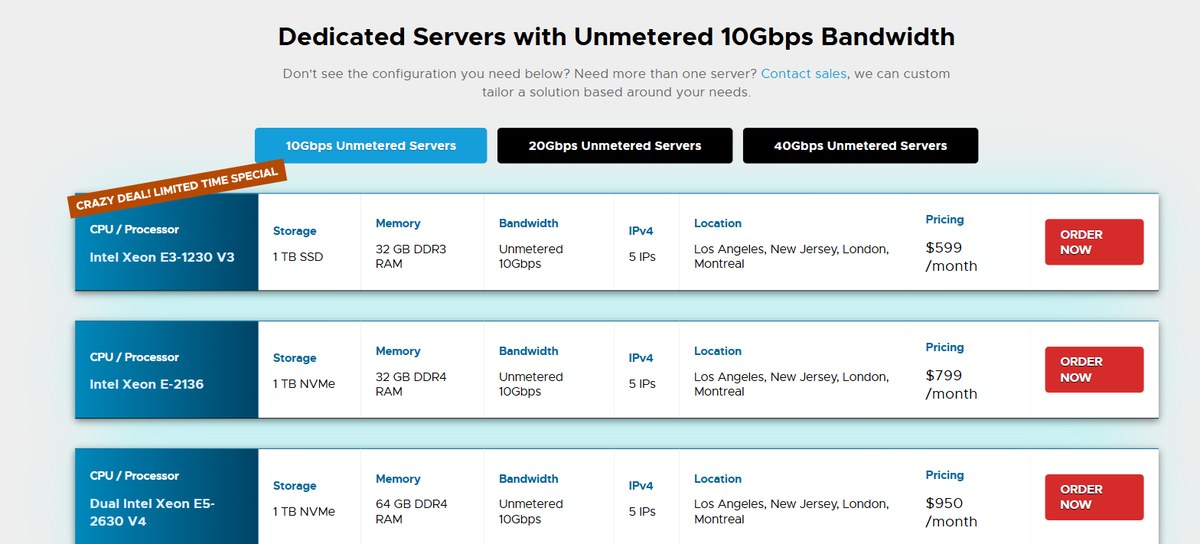Image resolution: width=1200 pixels, height=544 pixels.
Task: Switch to 20Gbps Unmetered Servers tab
Action: [x=615, y=145]
